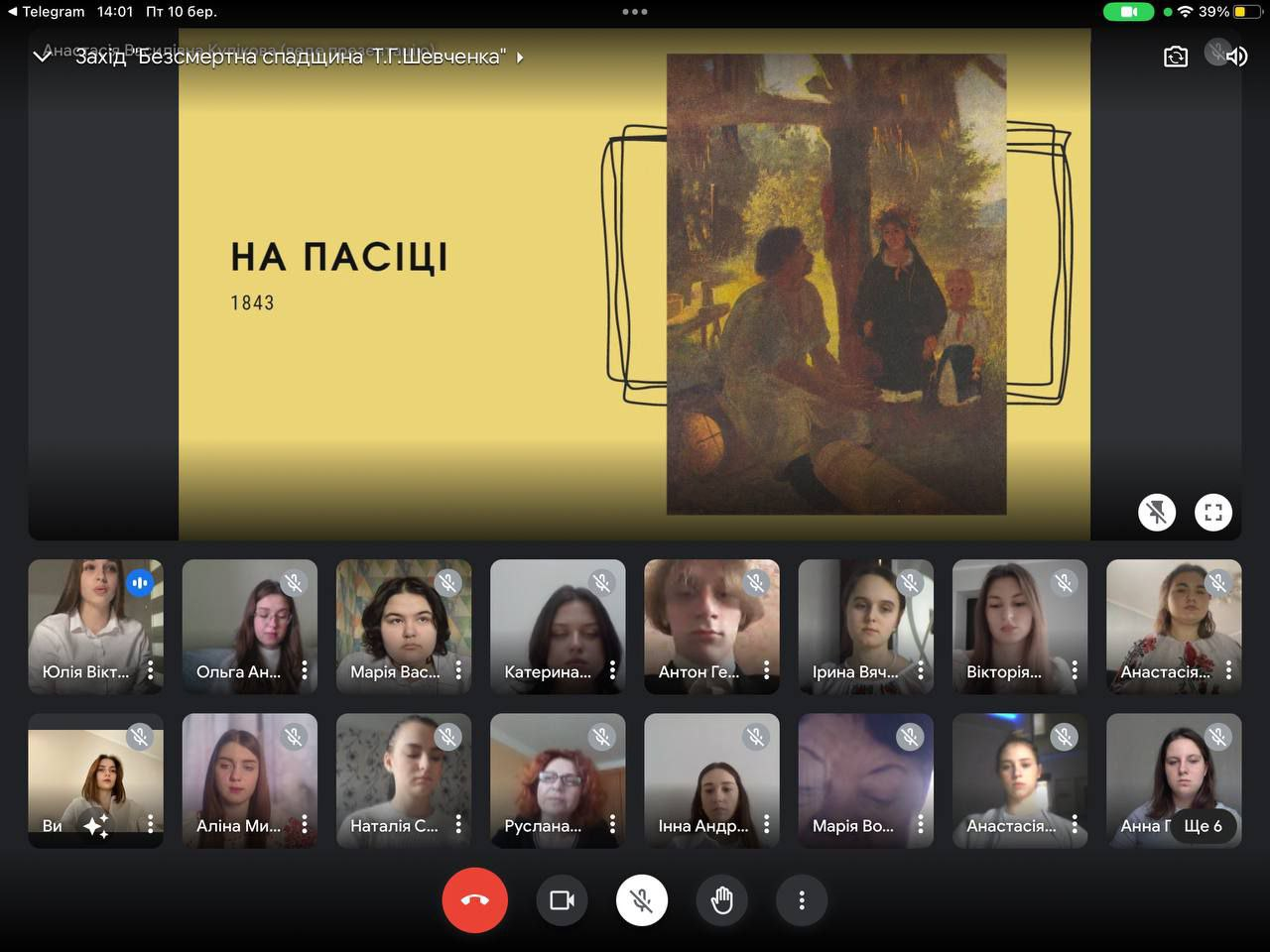This screenshot has height=952, width=1270.
Task: Open three-dot menu on Антон Ге... tile
Action: click(766, 671)
